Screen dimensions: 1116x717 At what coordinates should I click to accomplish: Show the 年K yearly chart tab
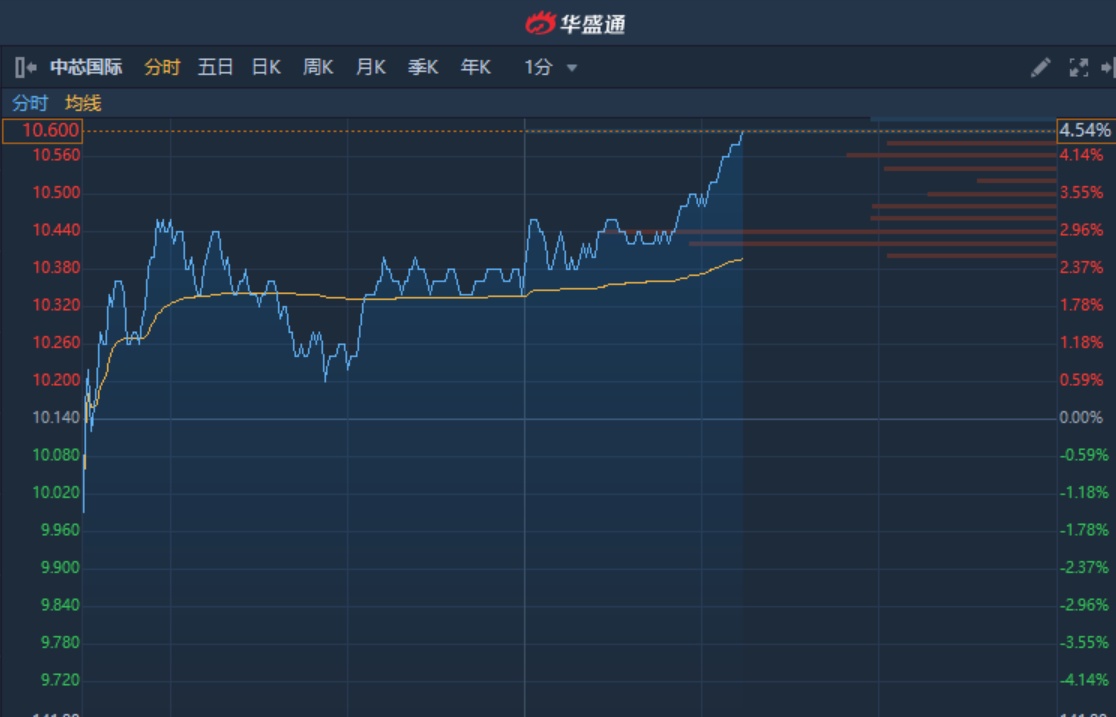click(x=475, y=68)
